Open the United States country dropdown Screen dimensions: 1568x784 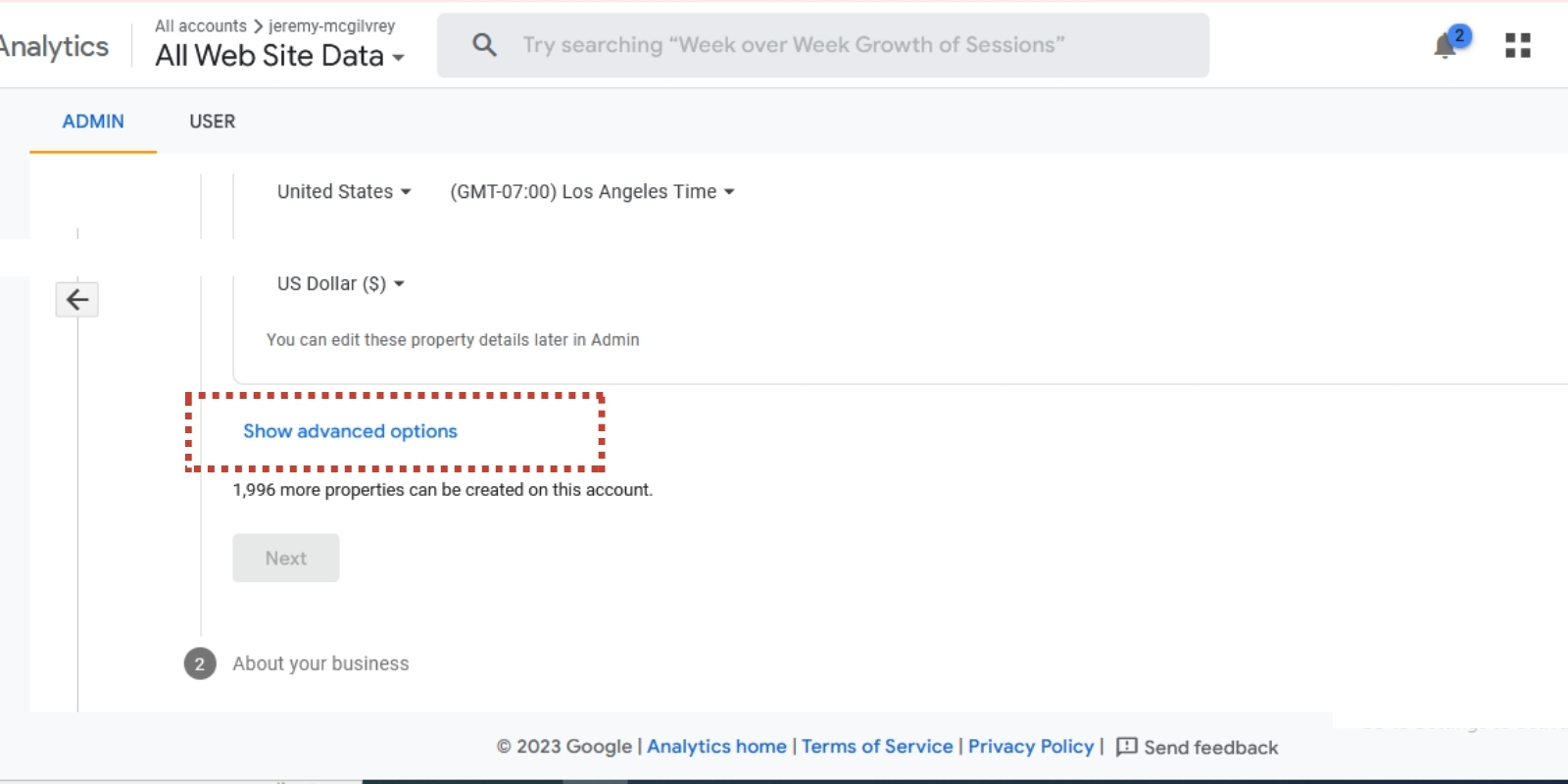344,192
